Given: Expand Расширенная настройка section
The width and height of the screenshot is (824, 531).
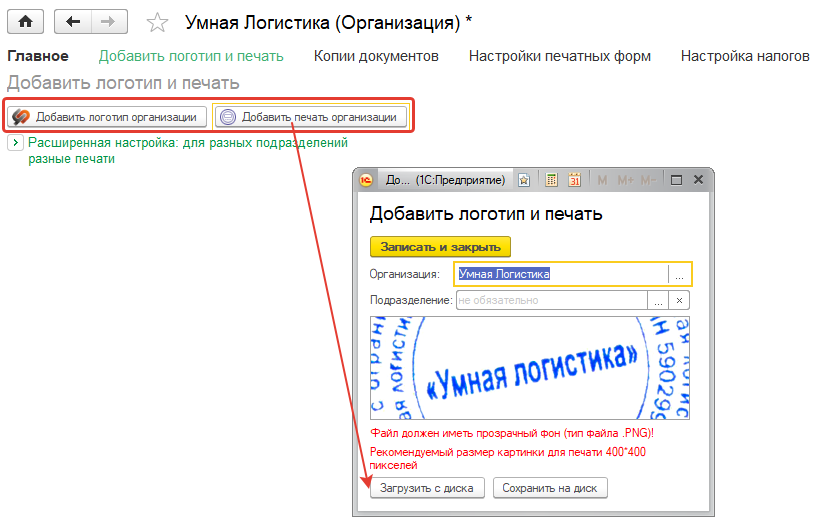Looking at the screenshot, I should (15, 142).
